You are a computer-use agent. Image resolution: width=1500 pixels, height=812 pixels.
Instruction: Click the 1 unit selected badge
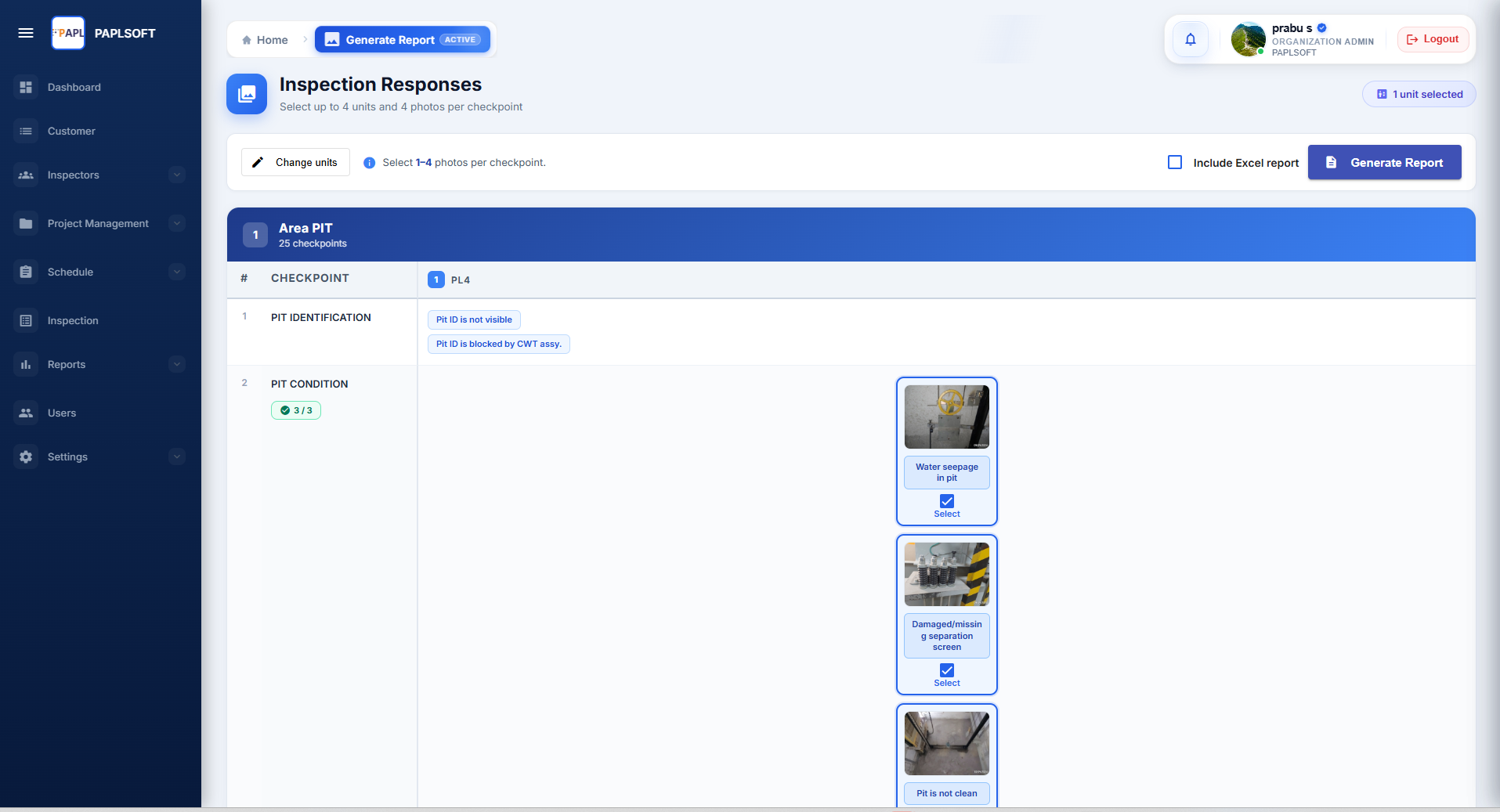[x=1419, y=94]
